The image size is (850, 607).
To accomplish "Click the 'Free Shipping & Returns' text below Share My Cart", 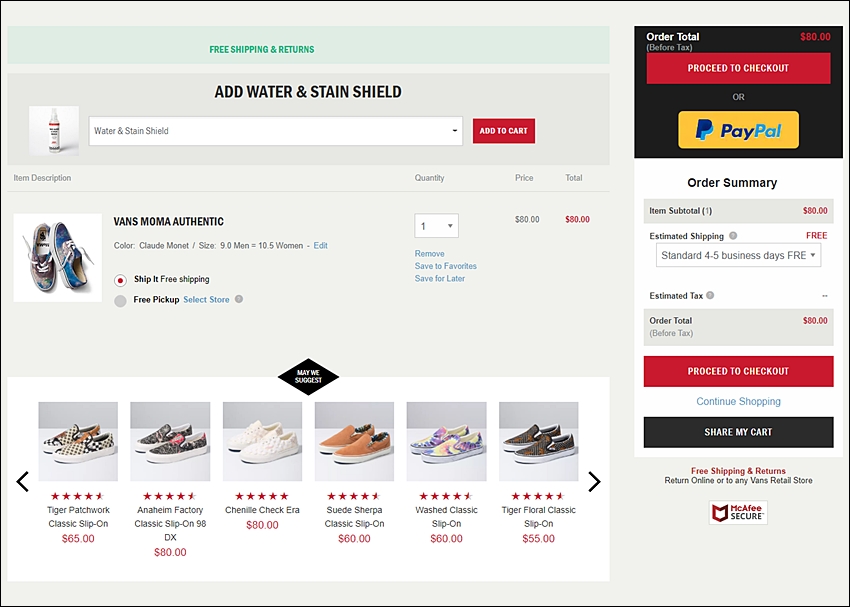I will pyautogui.click(x=738, y=471).
